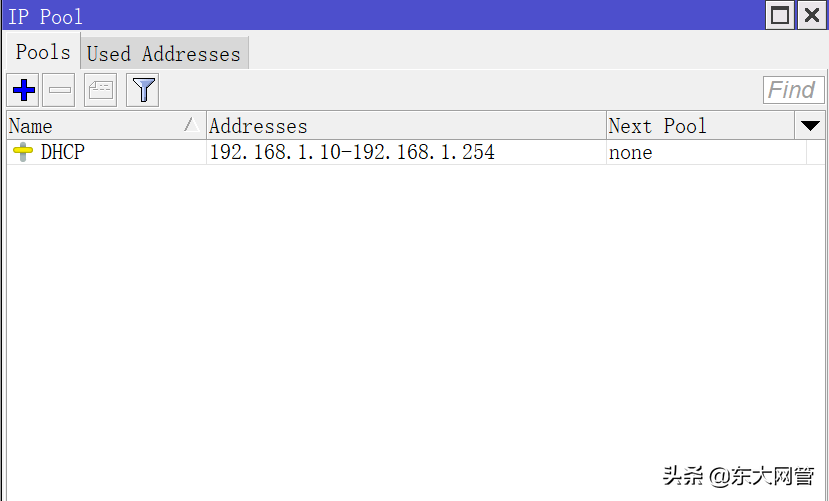This screenshot has height=501, width=829.
Task: Open the funnel Filter tool
Action: coord(144,91)
